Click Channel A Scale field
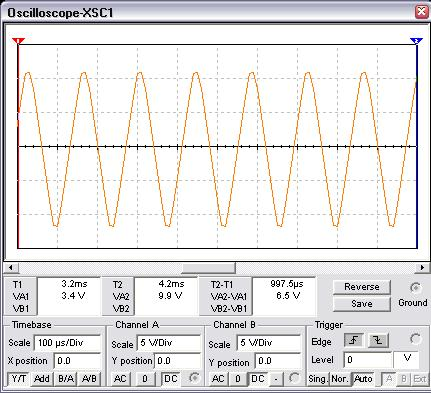Viewport: 431px width, 393px height. [x=169, y=343]
